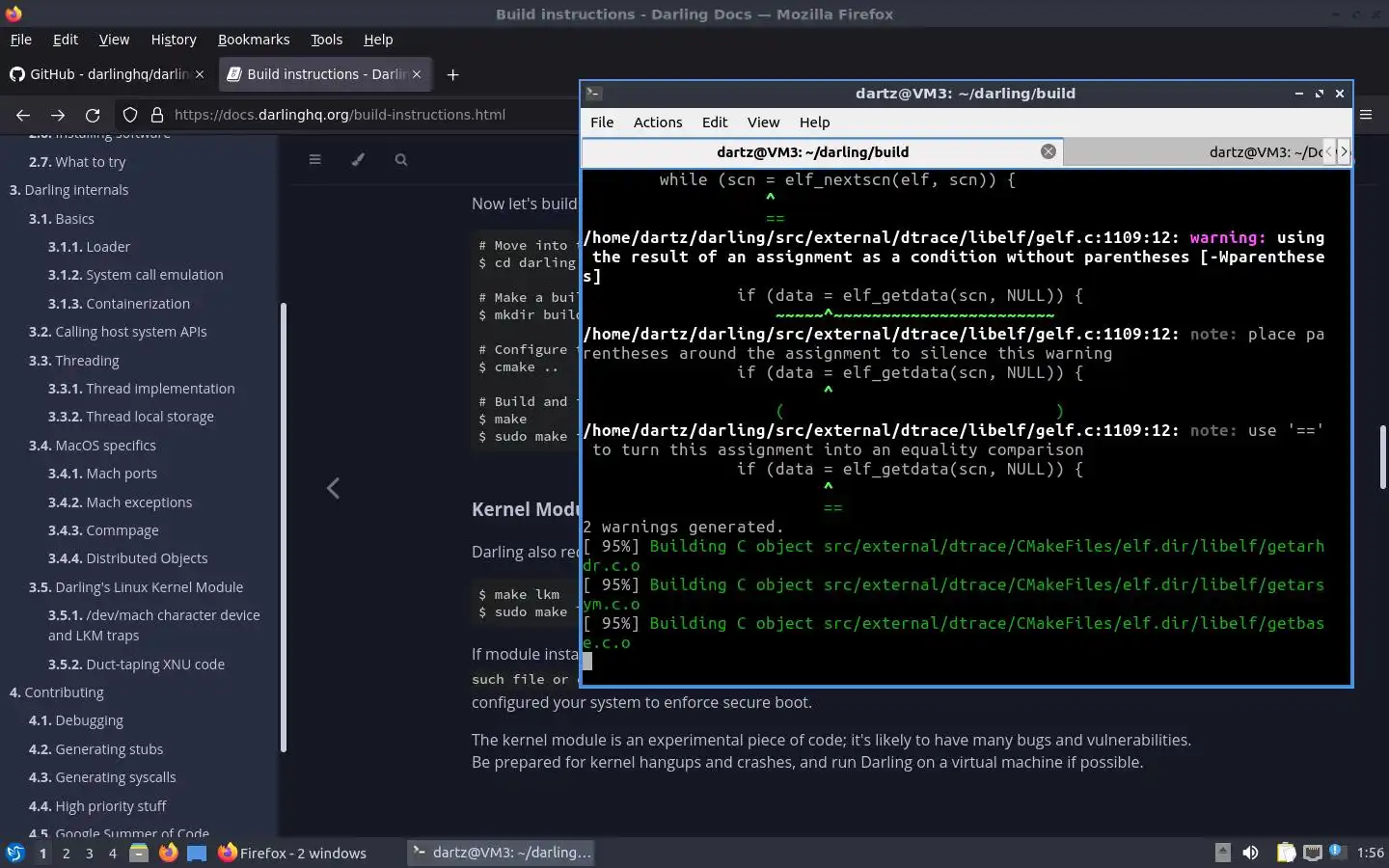Close the GitHub darlinghq tab
Viewport: 1389px width, 868px height.
200,74
